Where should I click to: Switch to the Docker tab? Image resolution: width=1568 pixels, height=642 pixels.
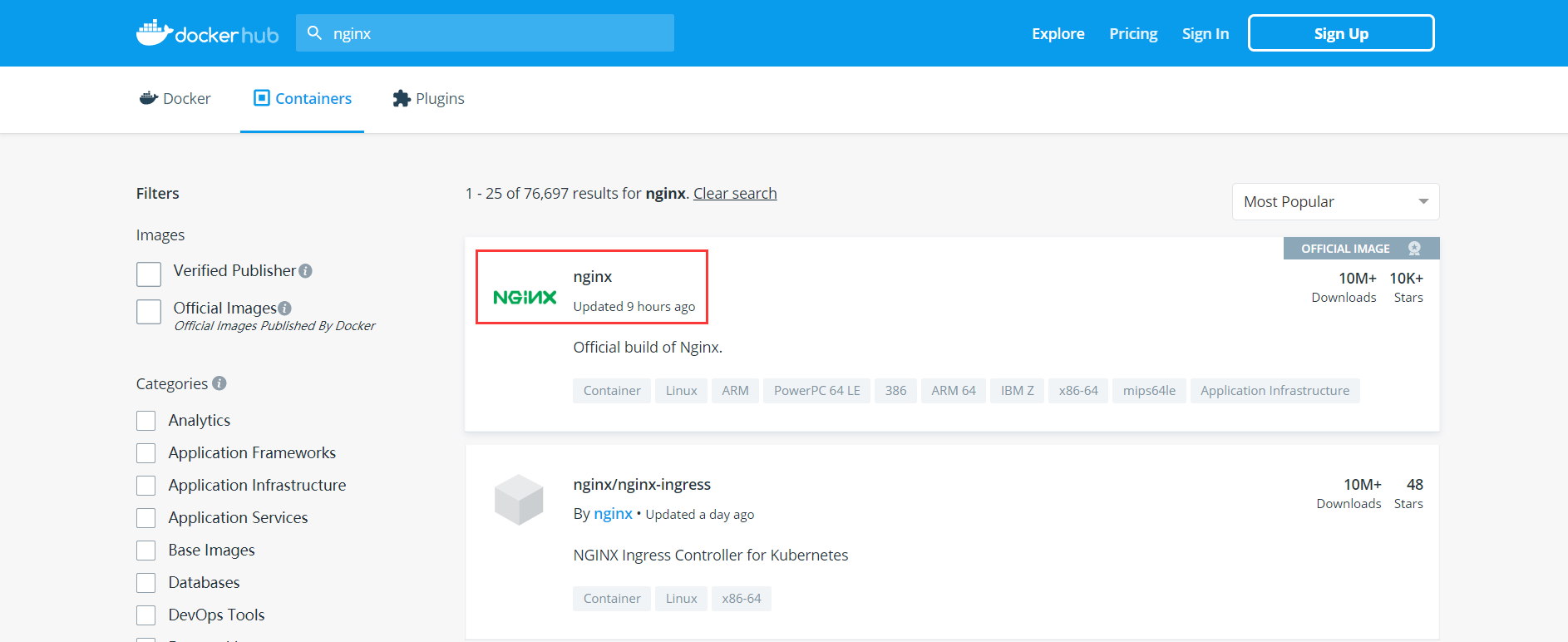tap(175, 99)
